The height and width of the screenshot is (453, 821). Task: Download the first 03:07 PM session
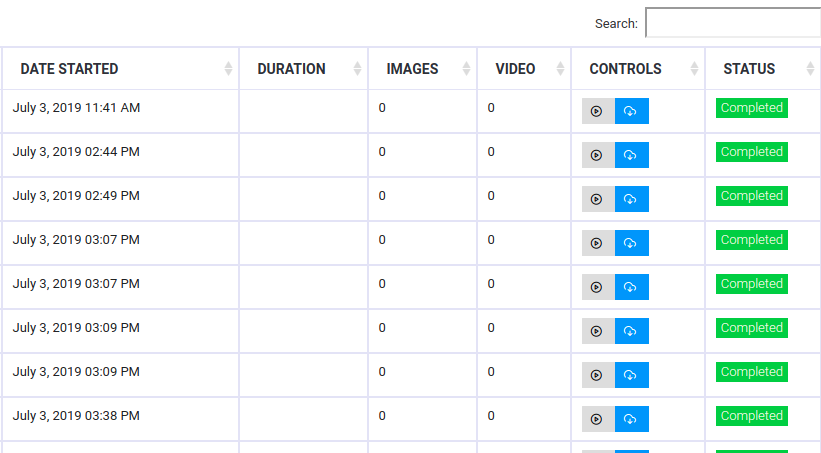[x=631, y=243]
